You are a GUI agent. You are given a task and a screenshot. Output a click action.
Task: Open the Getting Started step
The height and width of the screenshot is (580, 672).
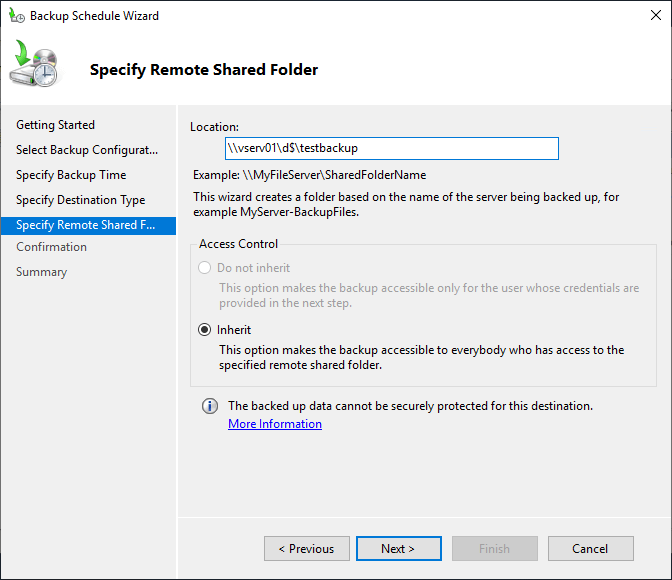[55, 125]
